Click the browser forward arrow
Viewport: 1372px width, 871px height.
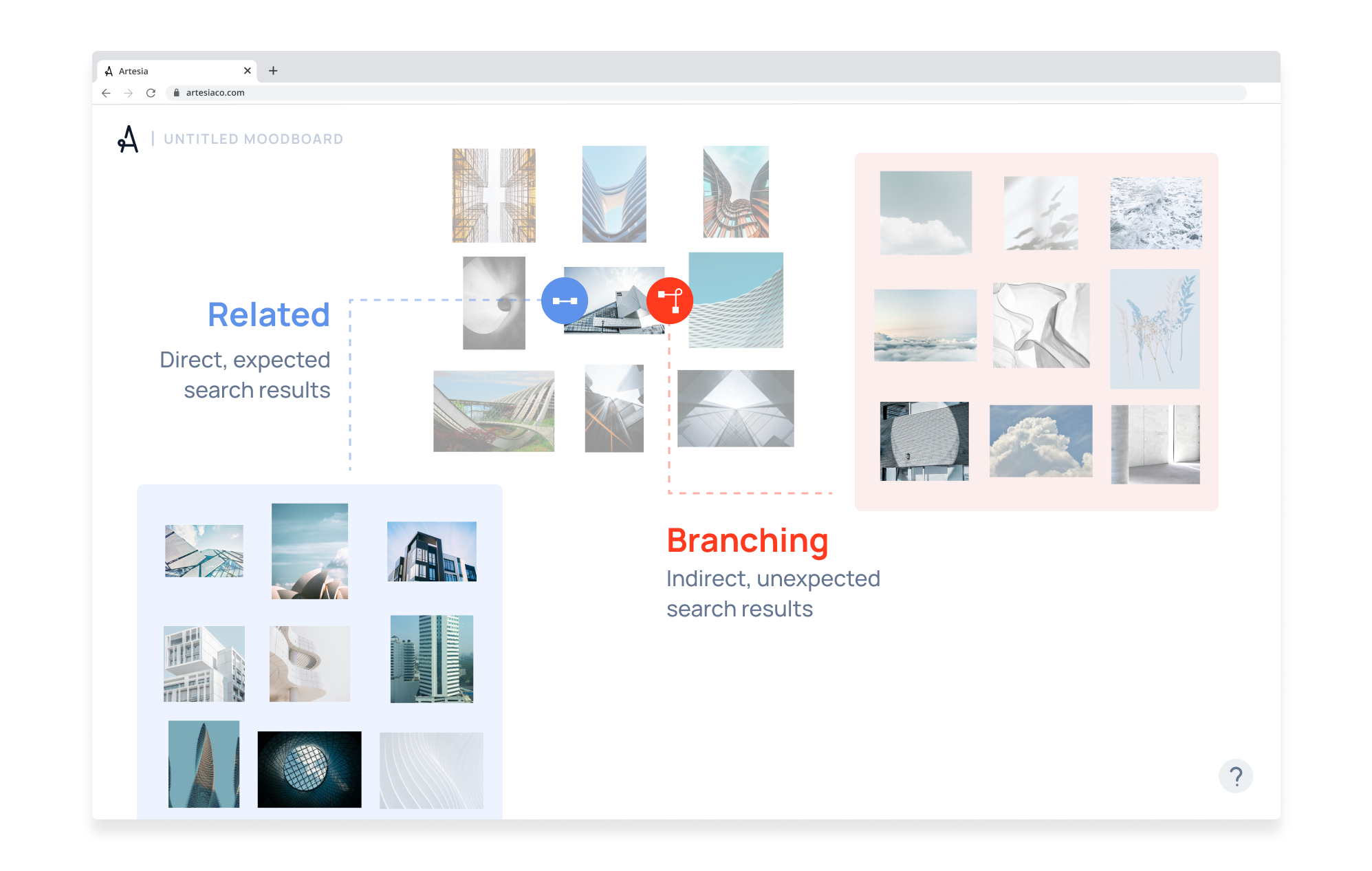pos(128,93)
